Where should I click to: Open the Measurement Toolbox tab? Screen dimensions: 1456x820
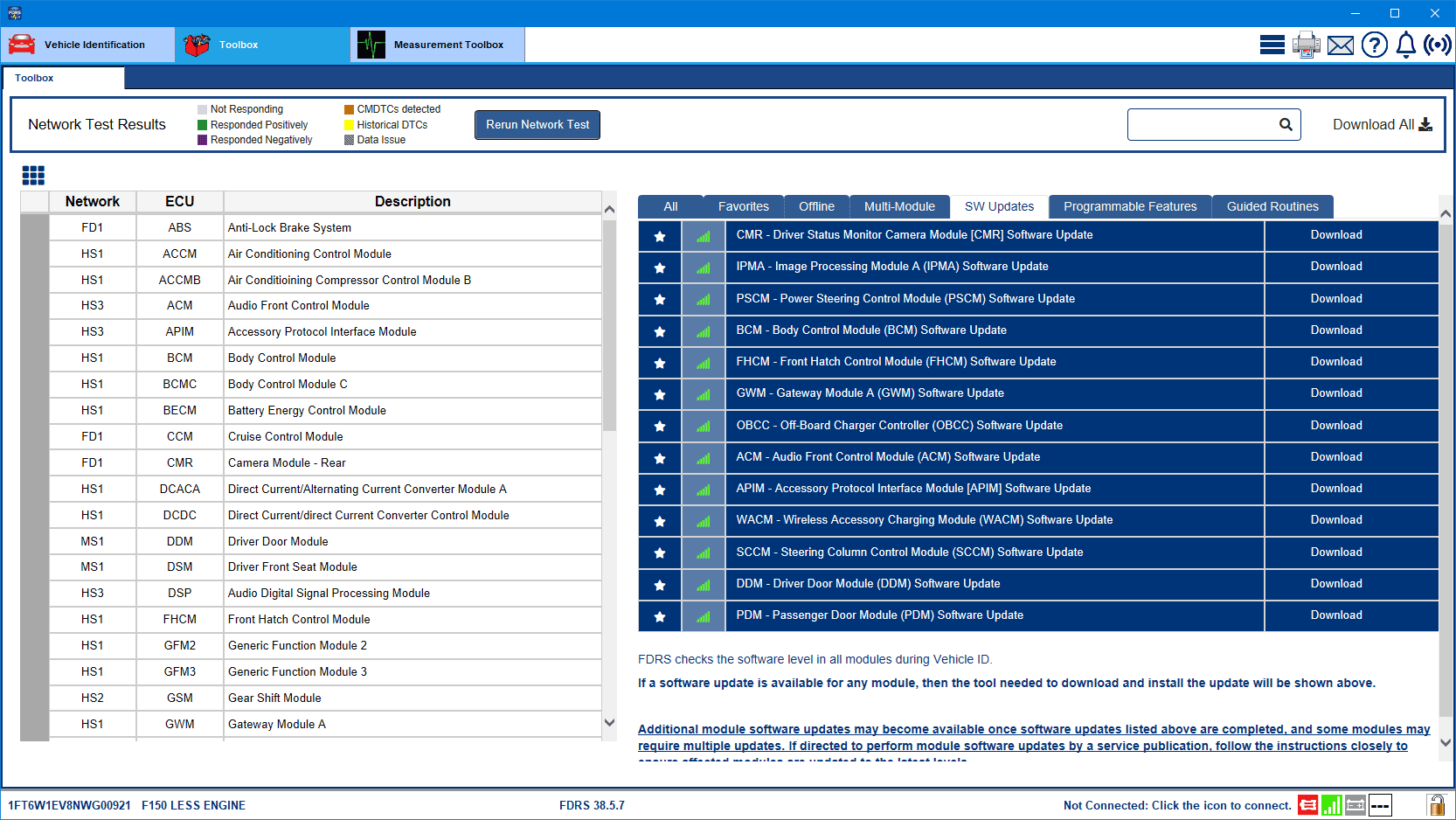pos(437,45)
